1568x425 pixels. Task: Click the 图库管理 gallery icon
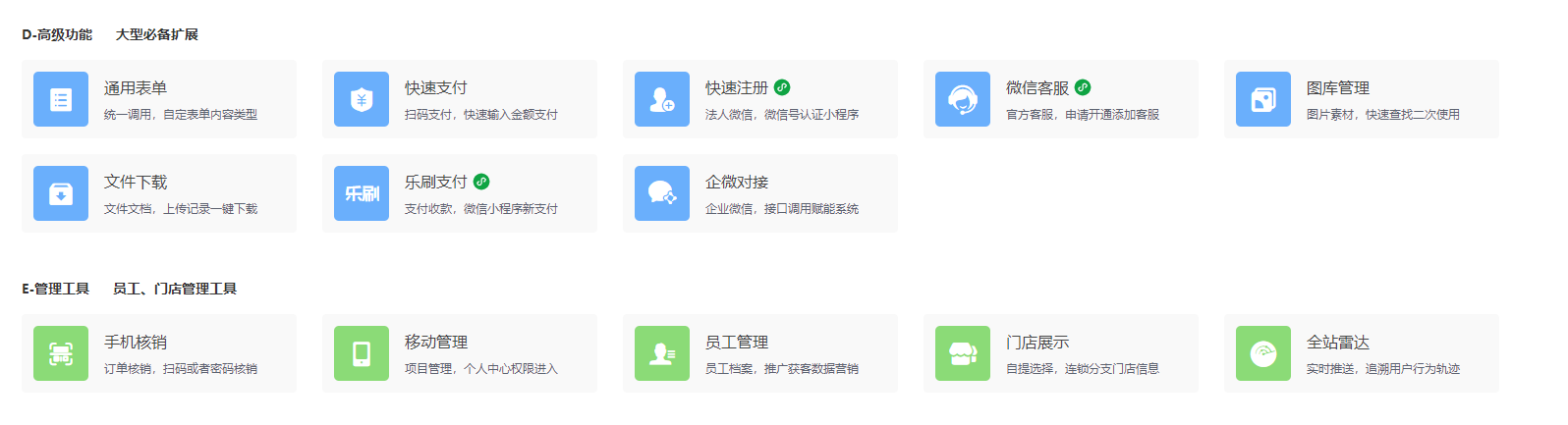pyautogui.click(x=1263, y=99)
